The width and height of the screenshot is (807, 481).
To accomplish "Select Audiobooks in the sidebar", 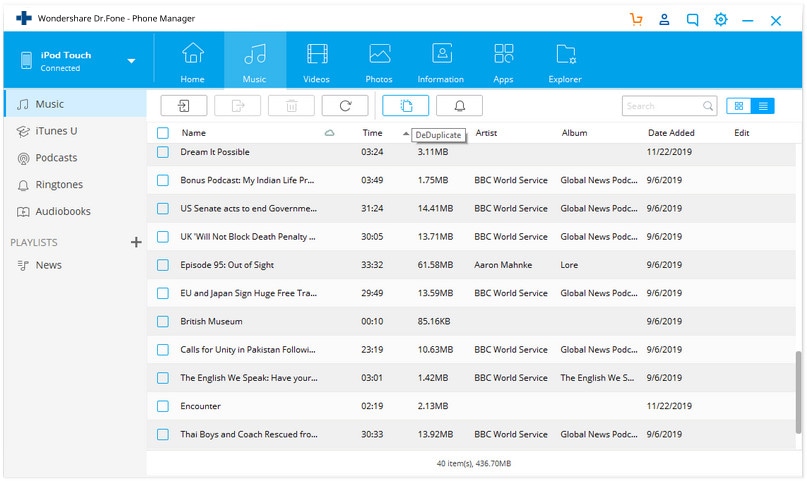I will [x=75, y=211].
